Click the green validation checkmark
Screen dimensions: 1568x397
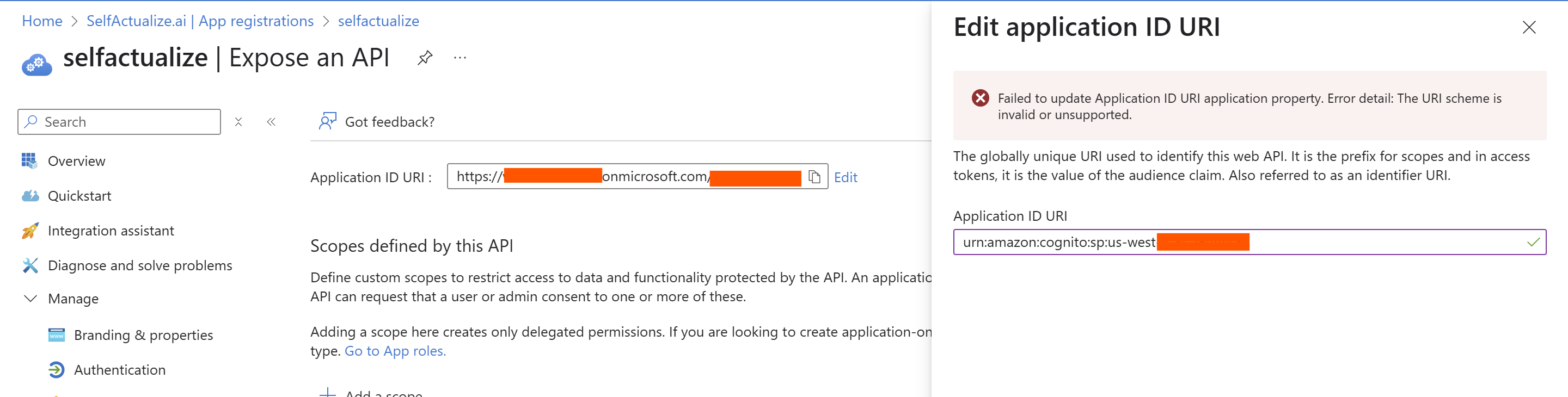[x=1533, y=242]
